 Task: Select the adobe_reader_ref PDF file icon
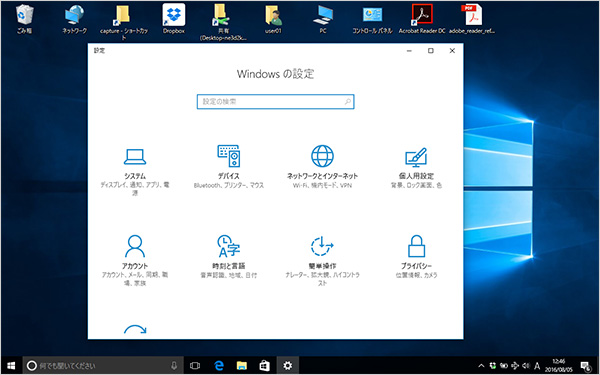click(472, 19)
